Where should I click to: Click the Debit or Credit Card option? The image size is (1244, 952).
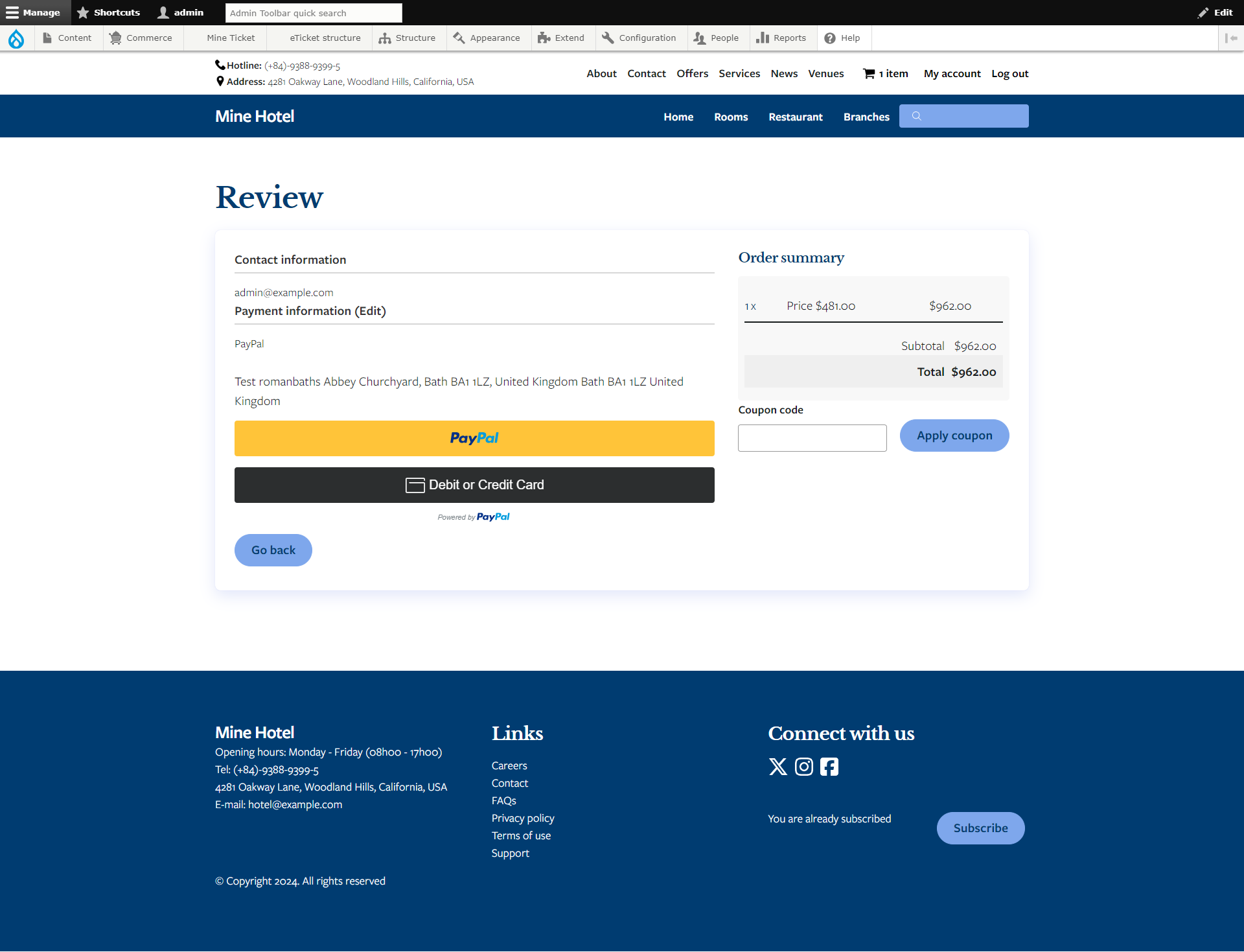pyautogui.click(x=474, y=485)
